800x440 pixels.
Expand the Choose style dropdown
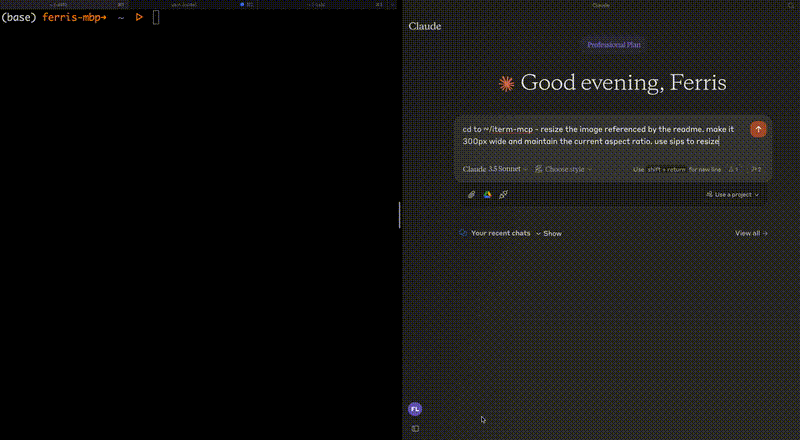564,169
